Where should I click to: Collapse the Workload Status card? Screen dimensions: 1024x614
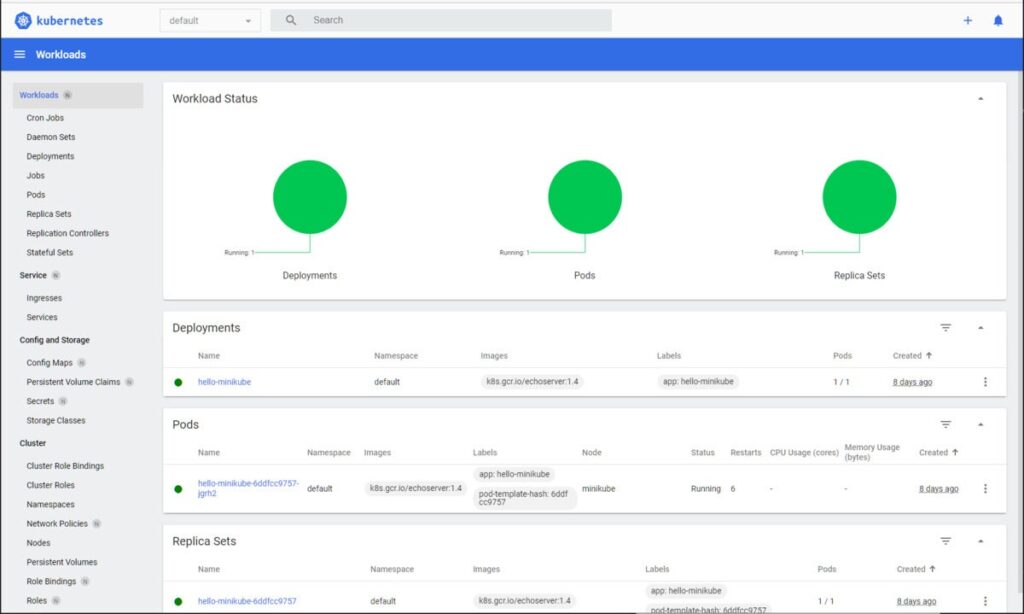980,99
